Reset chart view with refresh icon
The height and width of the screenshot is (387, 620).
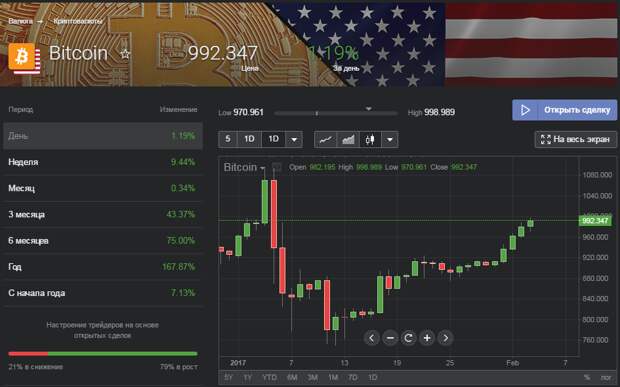point(408,338)
